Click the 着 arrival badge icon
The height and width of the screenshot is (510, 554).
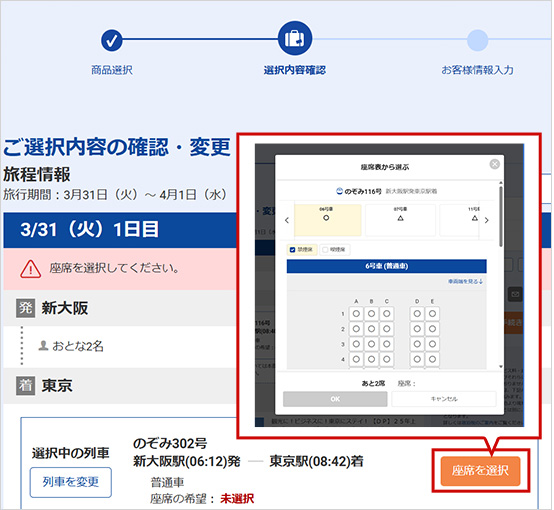(25, 385)
